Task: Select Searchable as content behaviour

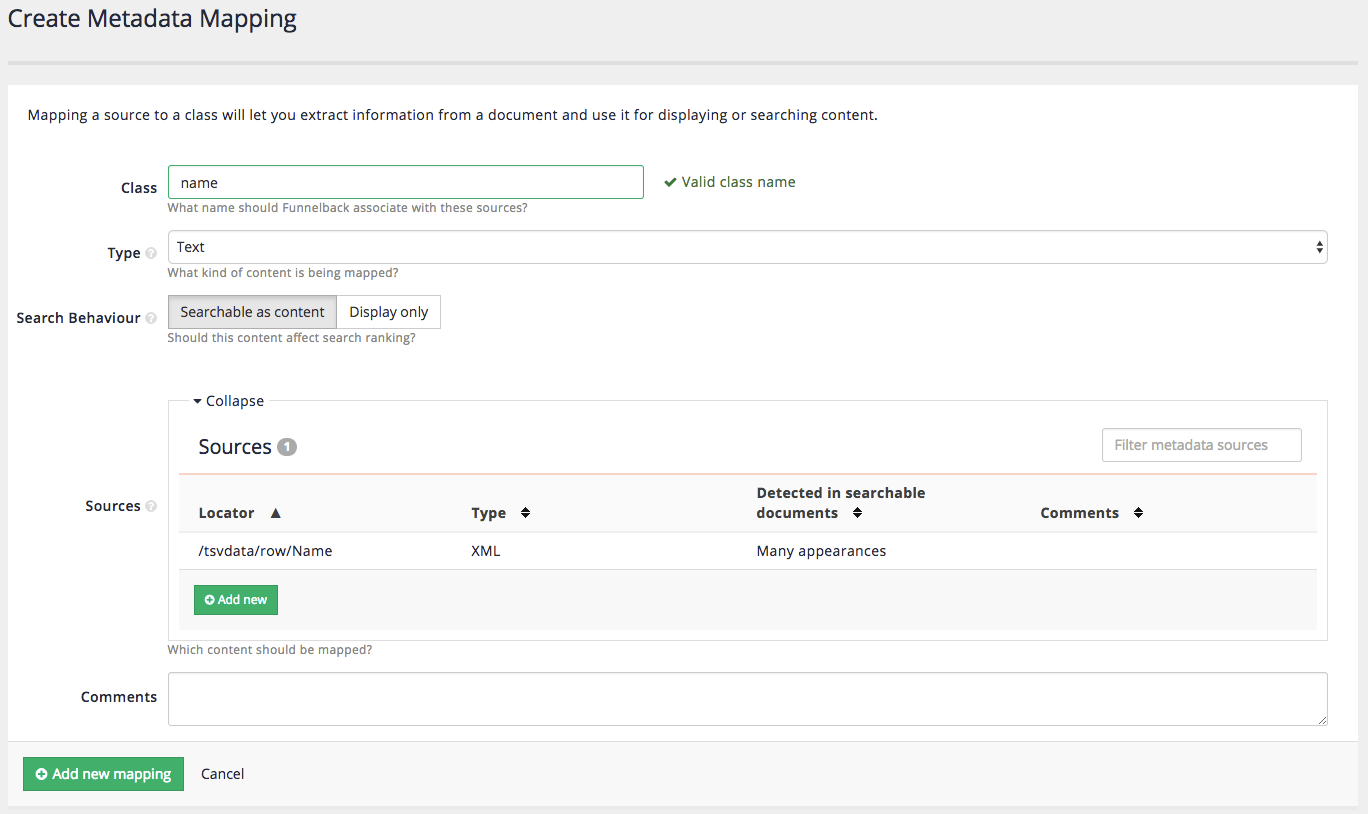Action: [252, 311]
